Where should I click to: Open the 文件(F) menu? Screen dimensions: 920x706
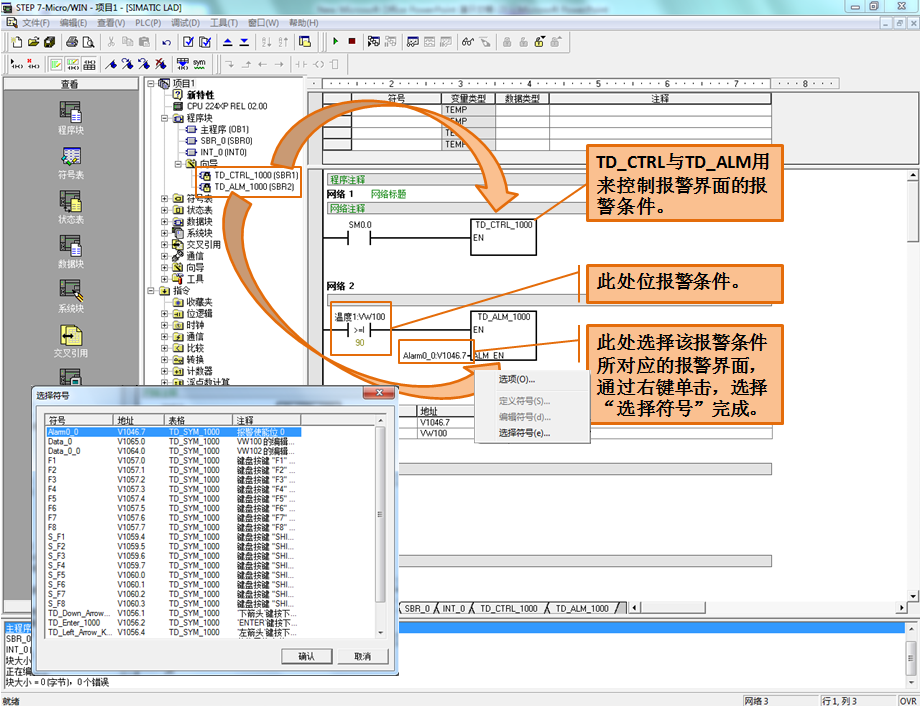pos(36,23)
